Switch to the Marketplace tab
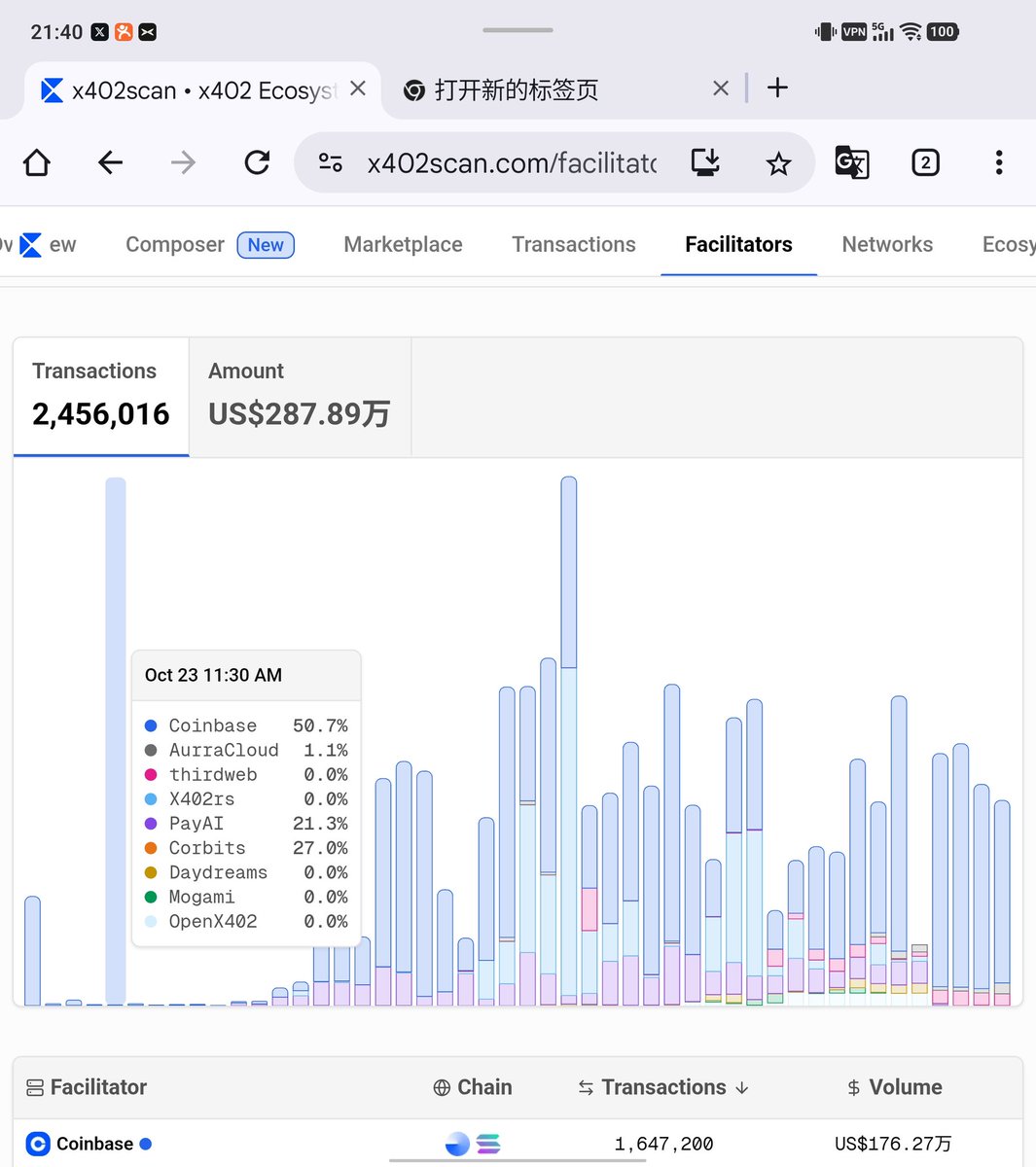The height and width of the screenshot is (1167, 1036). pyautogui.click(x=402, y=244)
